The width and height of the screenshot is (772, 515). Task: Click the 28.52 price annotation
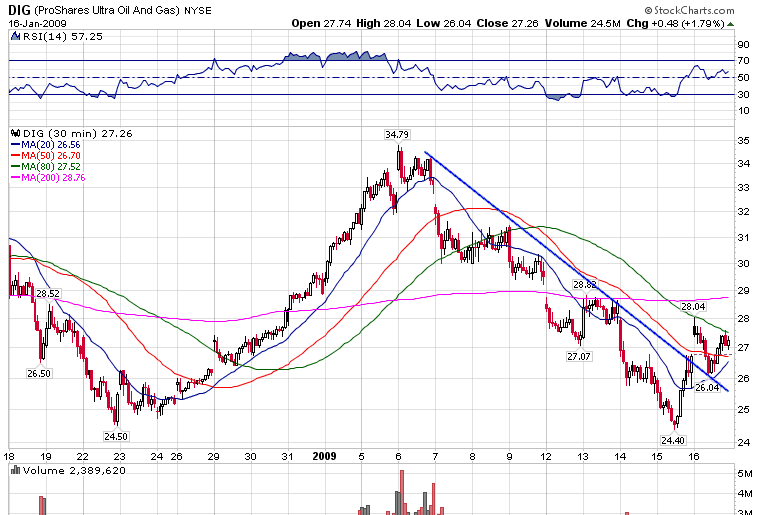click(x=48, y=293)
